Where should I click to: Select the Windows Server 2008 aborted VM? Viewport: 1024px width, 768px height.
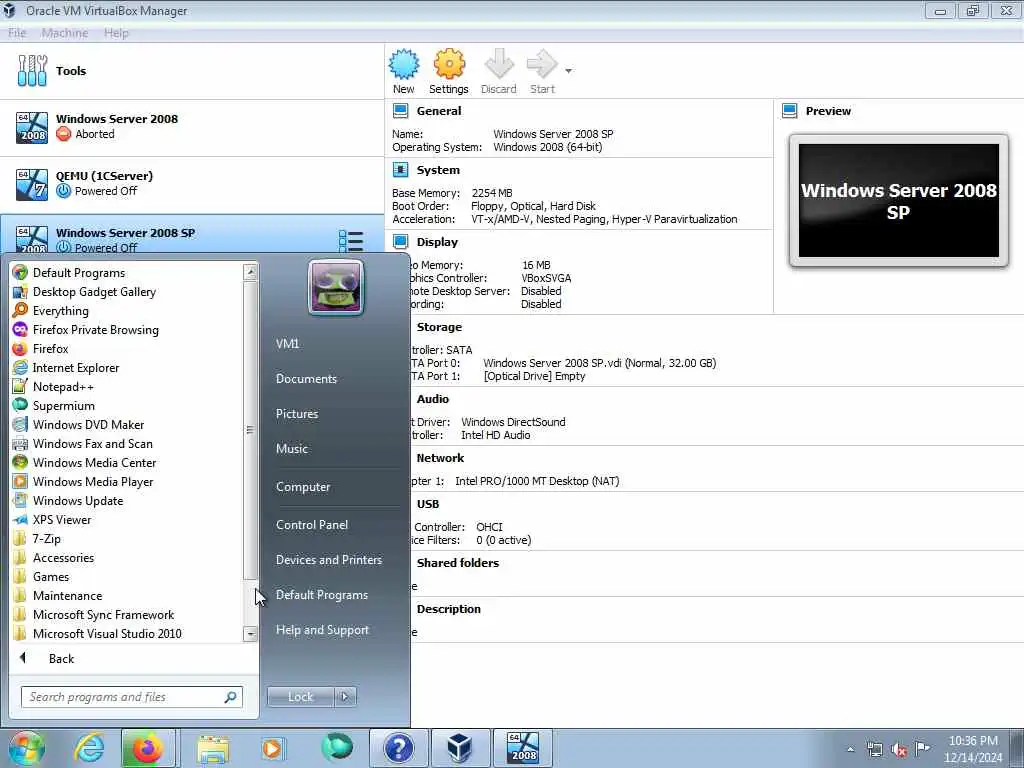coord(192,127)
